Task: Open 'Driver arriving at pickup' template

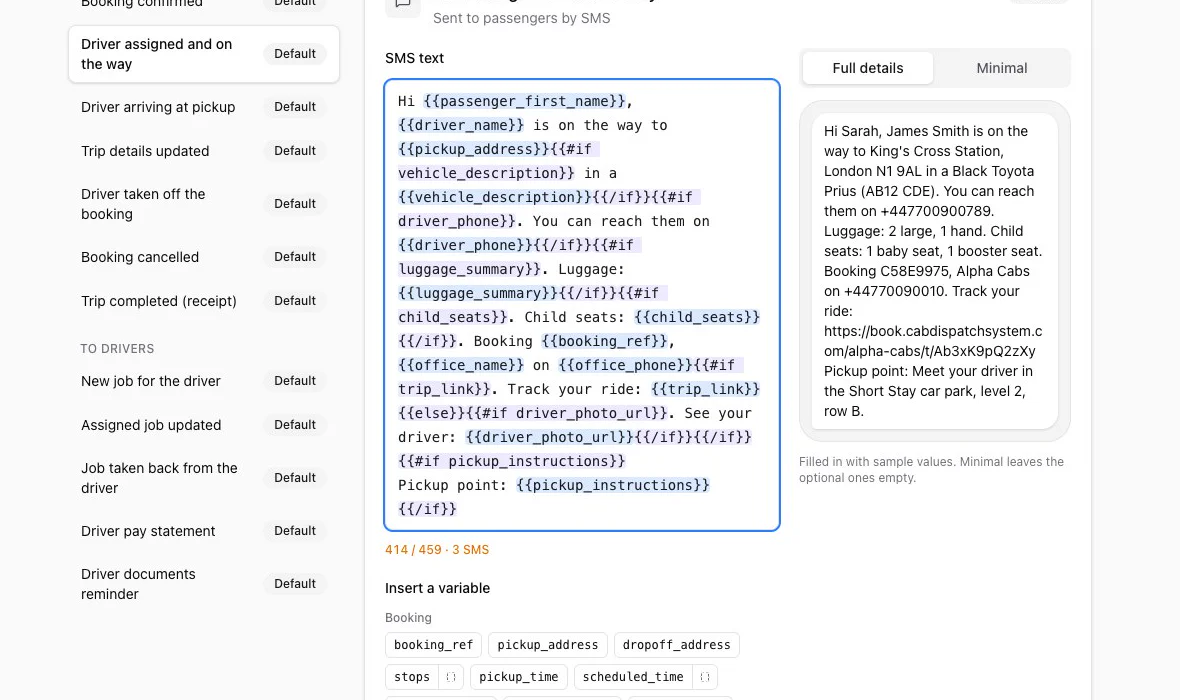Action: 204,107
